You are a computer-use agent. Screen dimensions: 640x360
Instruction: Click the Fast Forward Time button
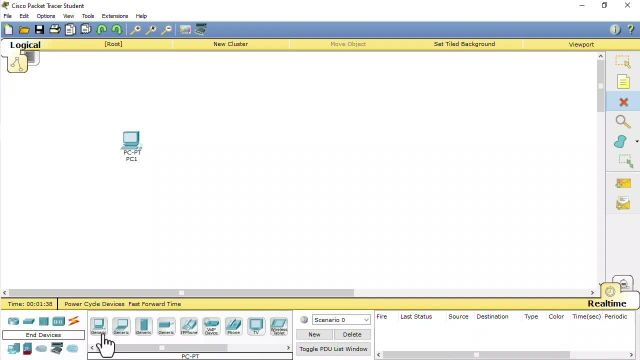(155, 304)
